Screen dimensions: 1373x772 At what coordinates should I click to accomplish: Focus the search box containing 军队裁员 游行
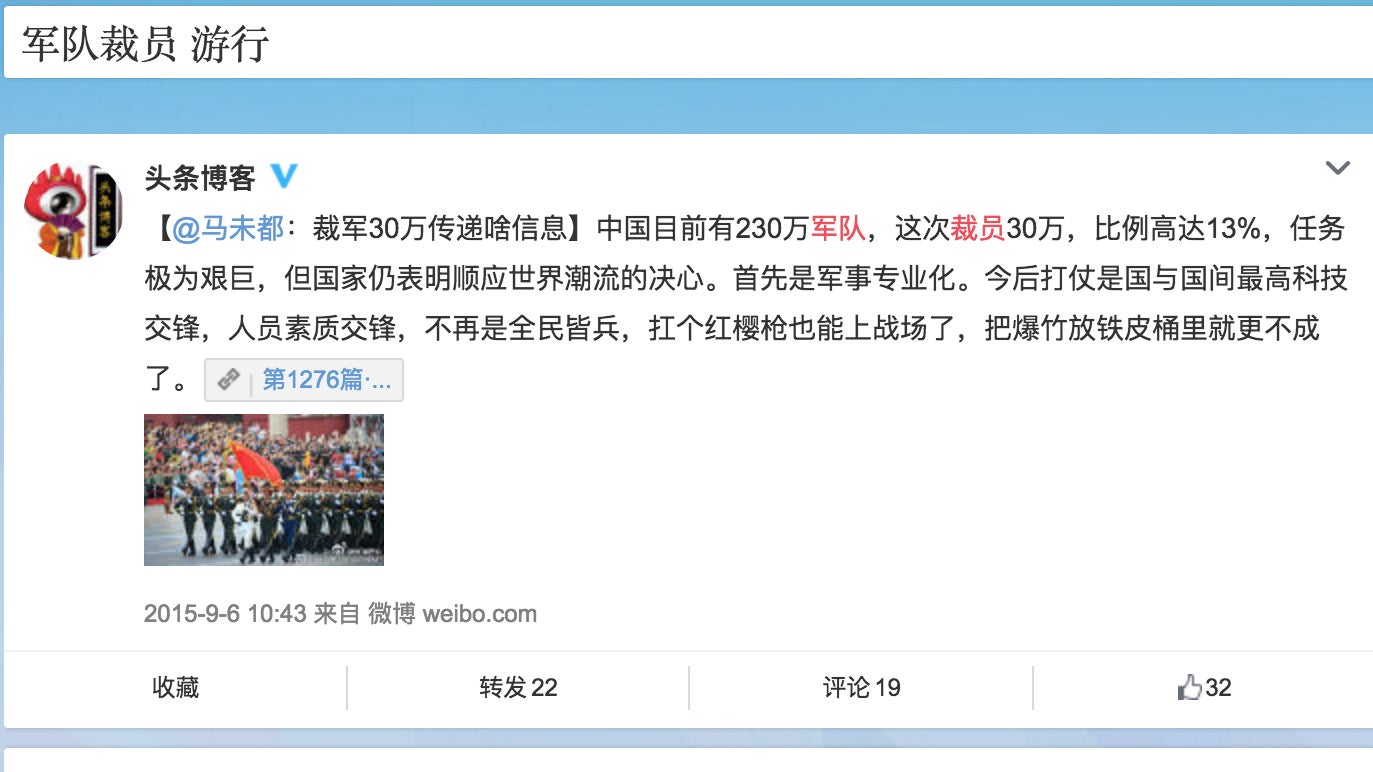coord(686,45)
